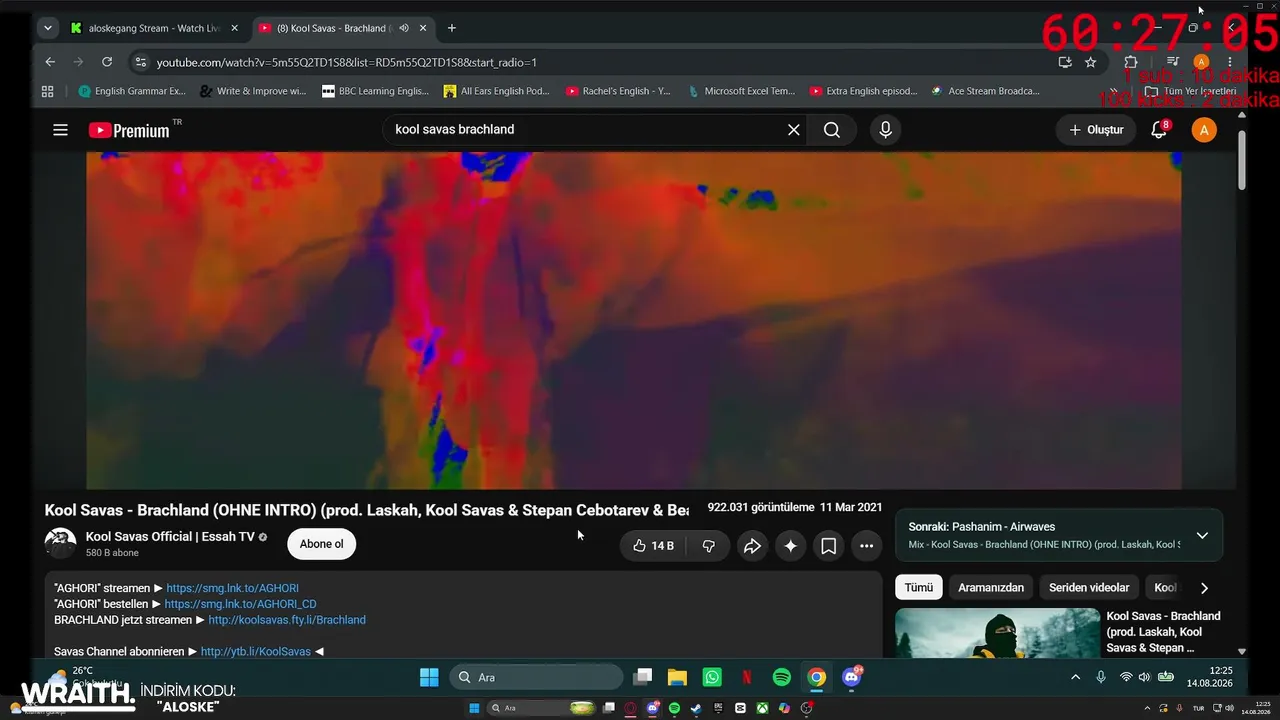1280x720 pixels.
Task: Open YouTube notifications bell
Action: click(1159, 130)
